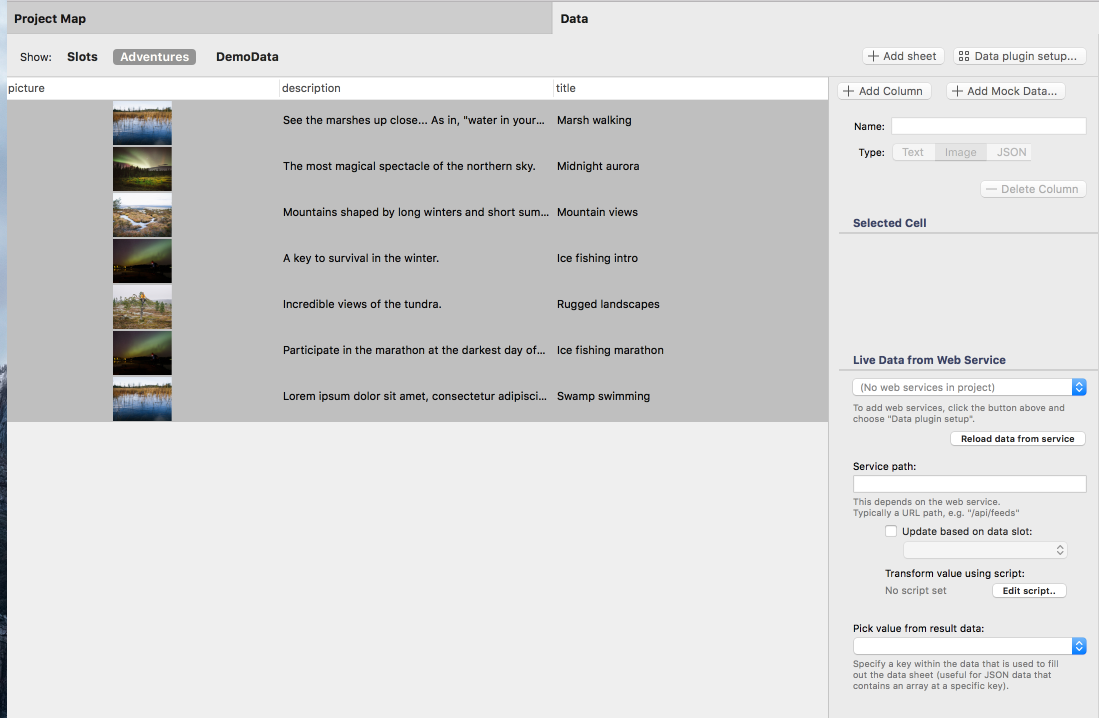Click the picture column header
The image size is (1099, 718).
pos(143,88)
